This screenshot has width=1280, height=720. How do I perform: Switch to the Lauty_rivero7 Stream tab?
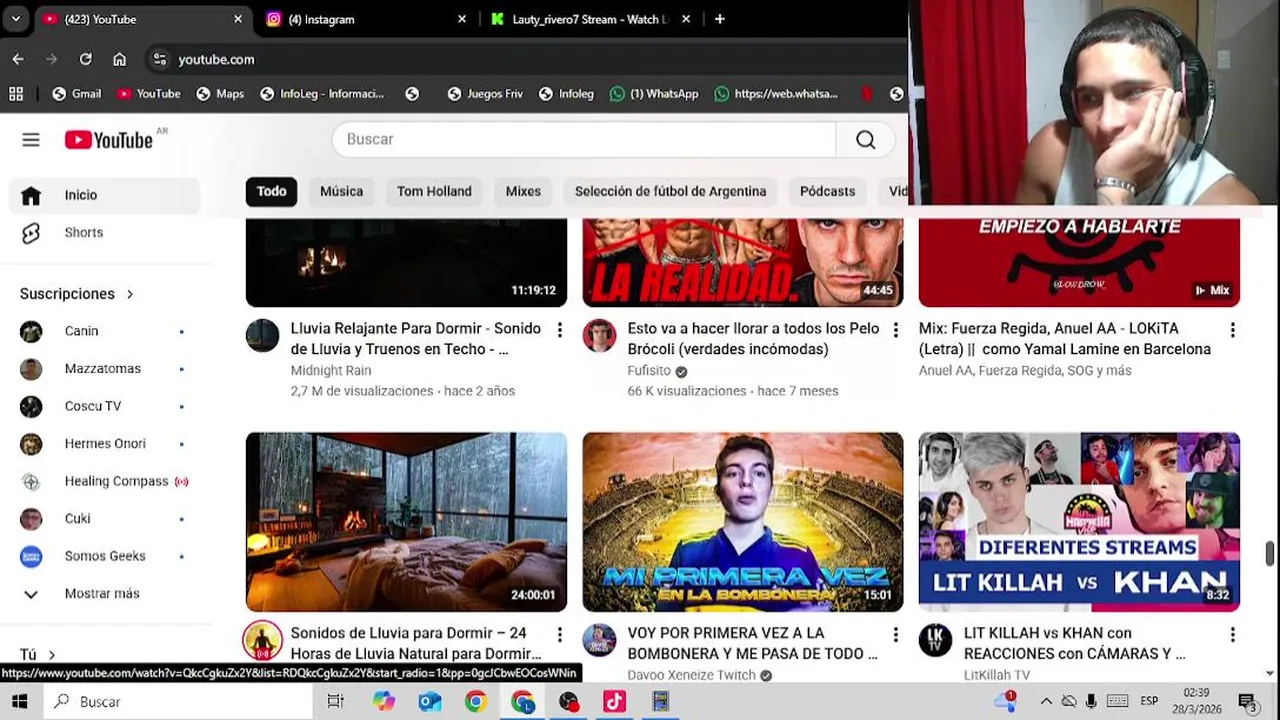point(590,19)
